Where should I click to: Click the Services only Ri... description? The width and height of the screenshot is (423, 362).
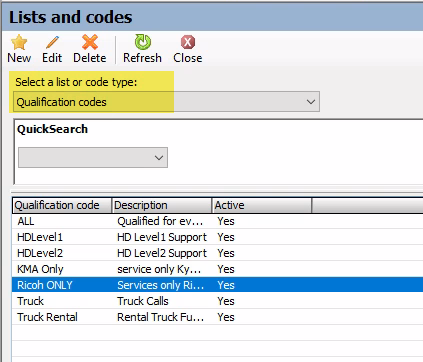click(161, 285)
